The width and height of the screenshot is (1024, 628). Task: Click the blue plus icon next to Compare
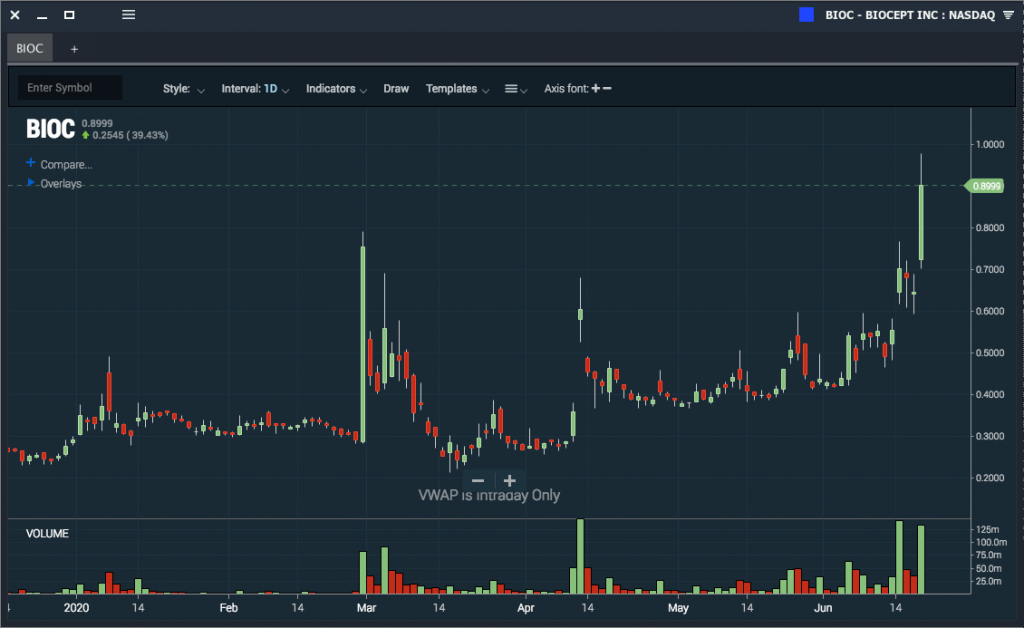click(x=29, y=164)
